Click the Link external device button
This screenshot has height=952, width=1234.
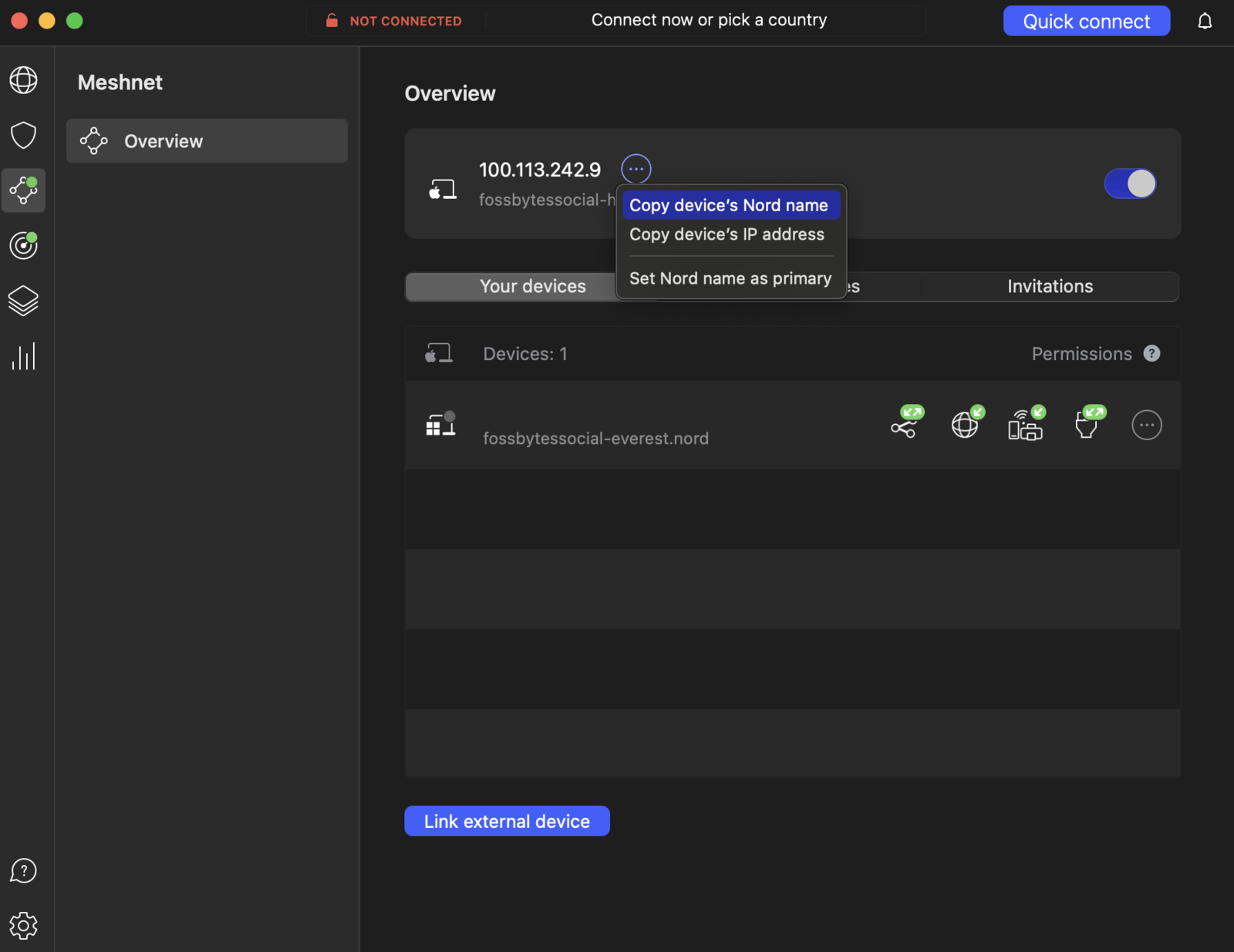click(x=507, y=820)
